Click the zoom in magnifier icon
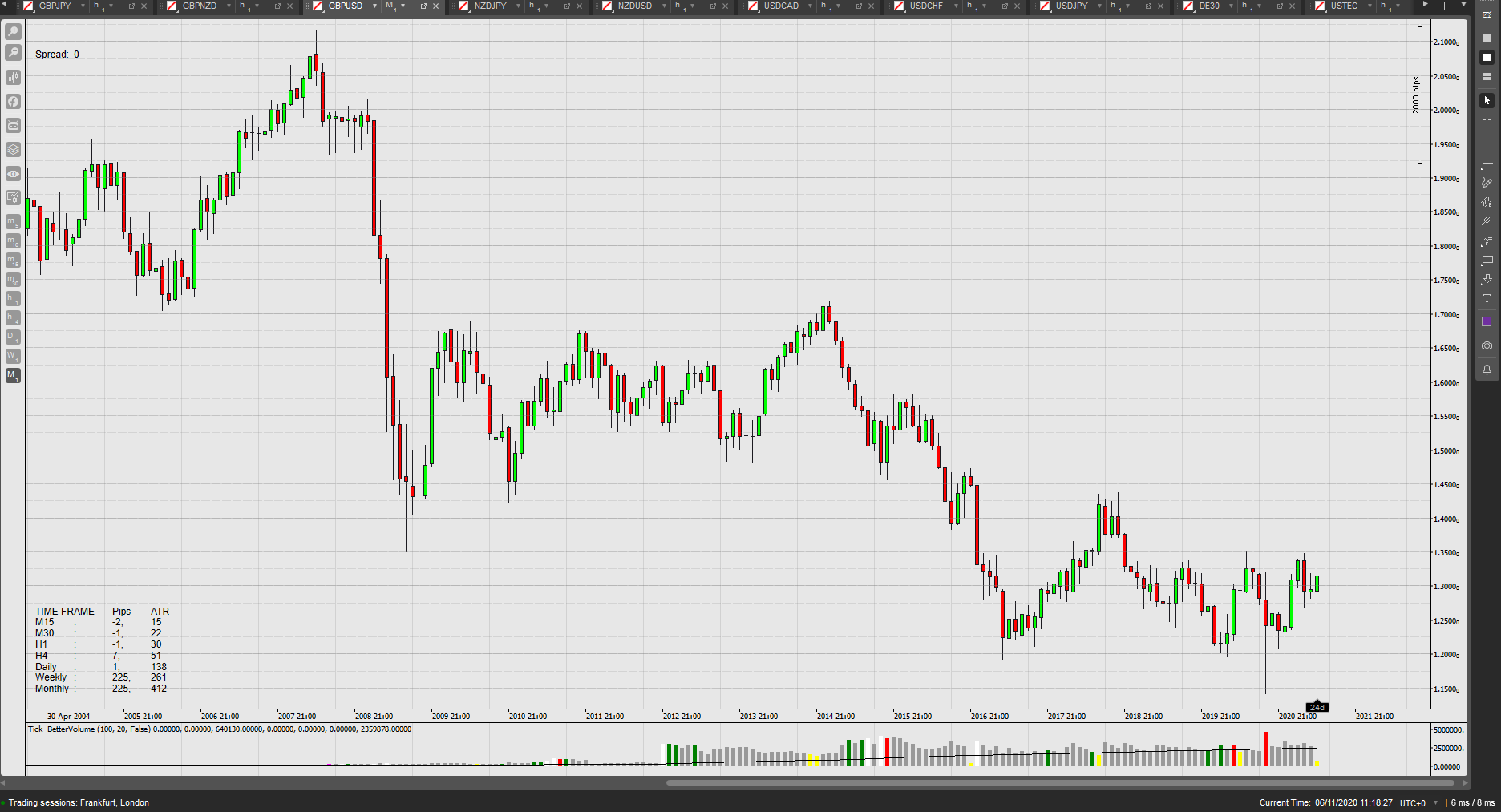1501x812 pixels. pyautogui.click(x=13, y=32)
